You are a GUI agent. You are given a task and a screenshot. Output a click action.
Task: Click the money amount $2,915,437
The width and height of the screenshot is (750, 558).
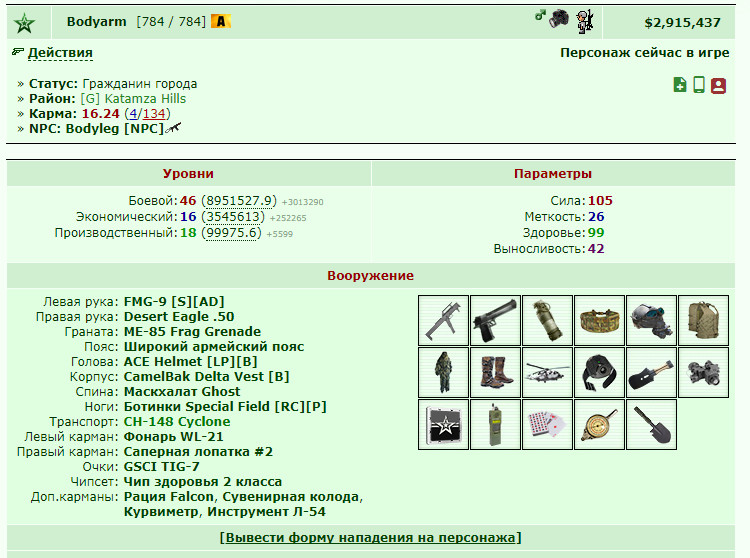click(x=683, y=22)
